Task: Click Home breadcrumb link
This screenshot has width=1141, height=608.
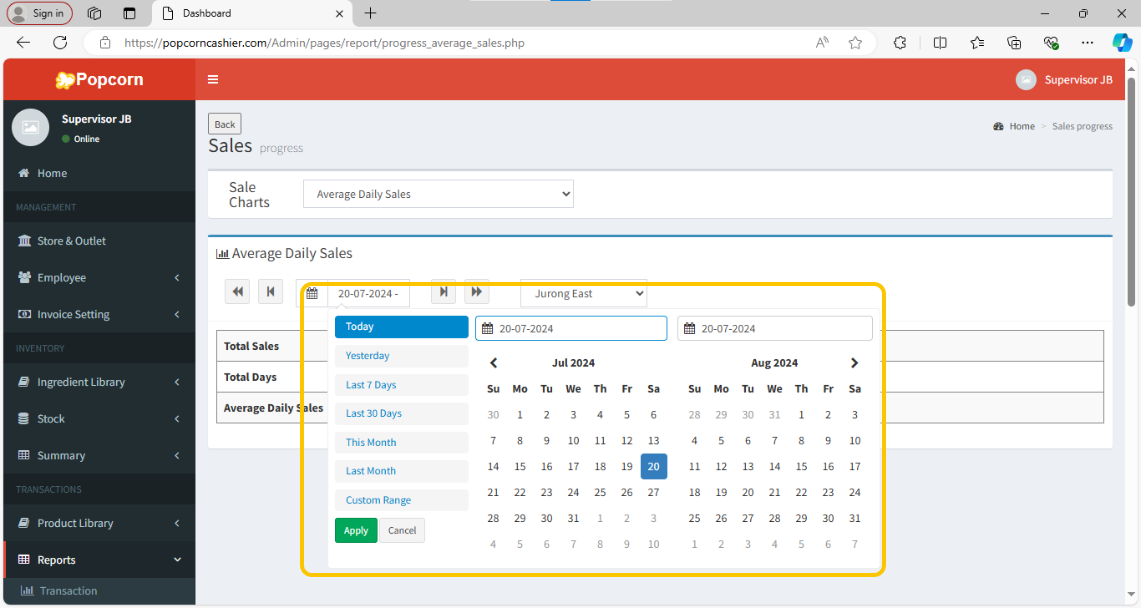Action: 1022,127
